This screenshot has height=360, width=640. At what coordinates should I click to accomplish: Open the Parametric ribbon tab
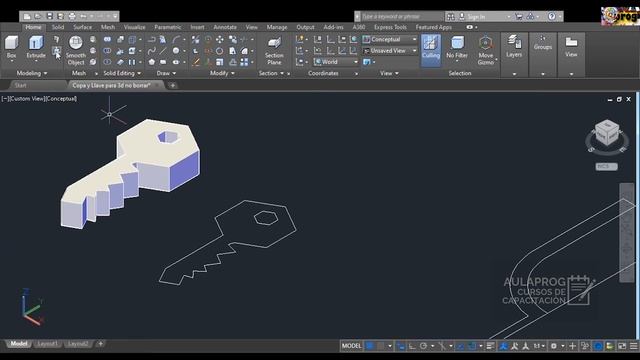(x=168, y=27)
